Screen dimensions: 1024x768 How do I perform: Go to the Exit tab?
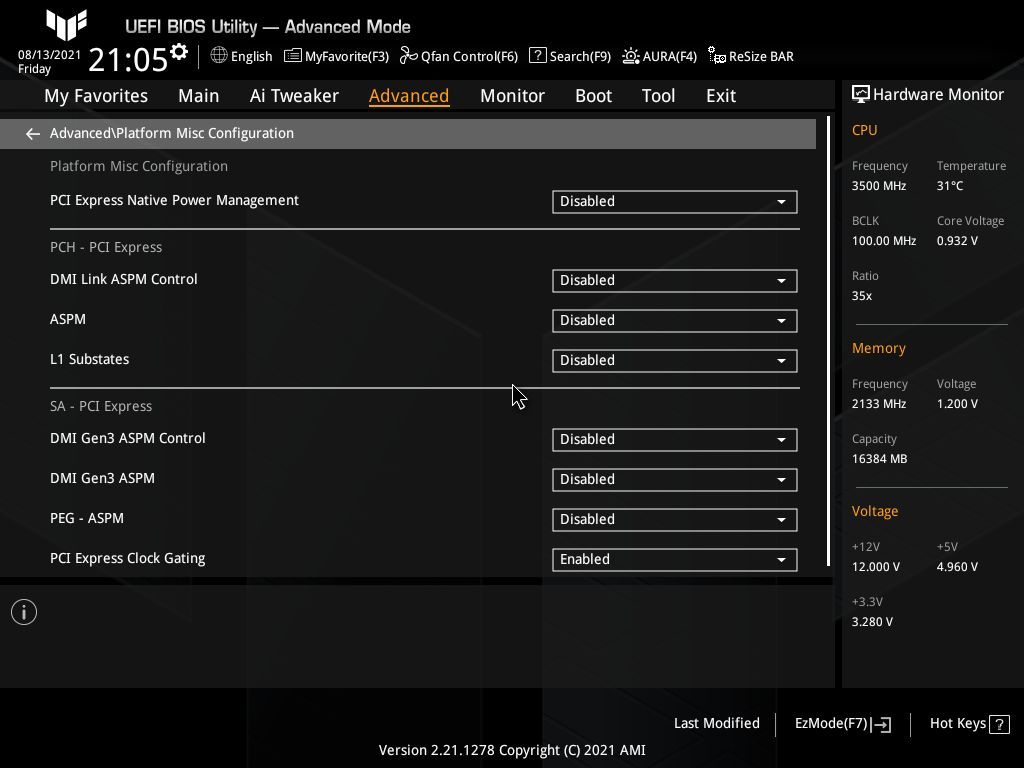click(721, 95)
